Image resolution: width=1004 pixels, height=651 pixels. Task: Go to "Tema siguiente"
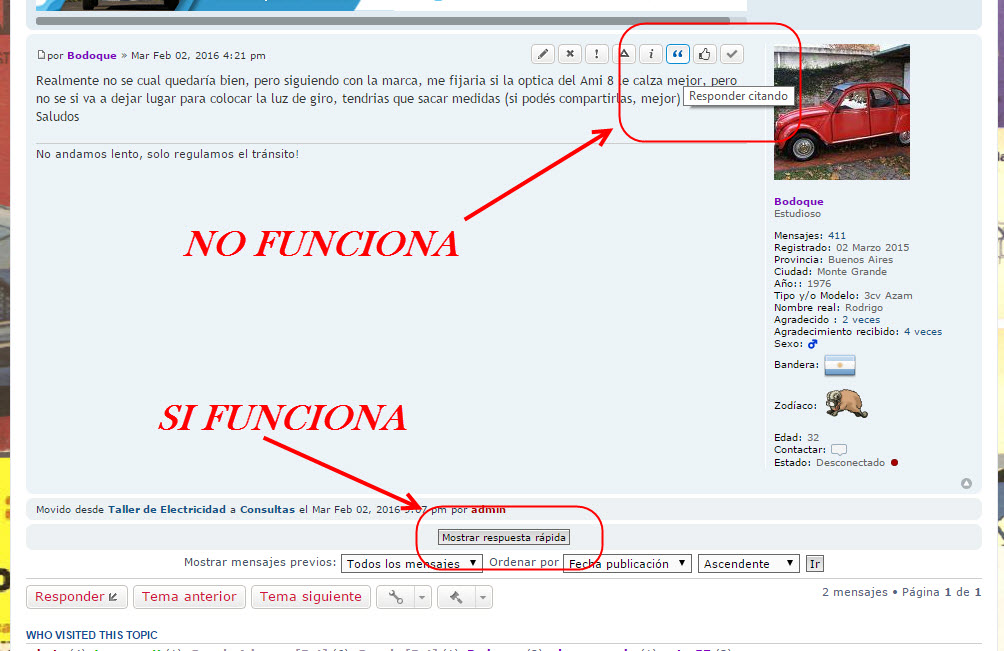pos(311,597)
